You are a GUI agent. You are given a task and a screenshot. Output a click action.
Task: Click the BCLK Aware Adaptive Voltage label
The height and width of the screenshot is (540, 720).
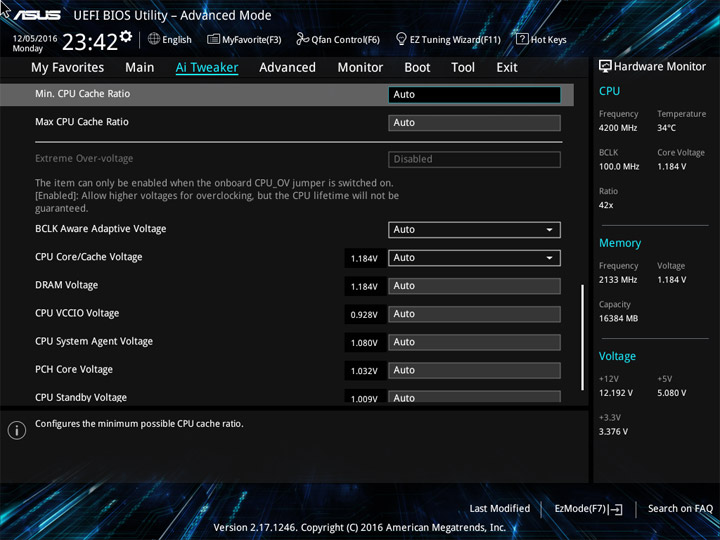coord(101,229)
